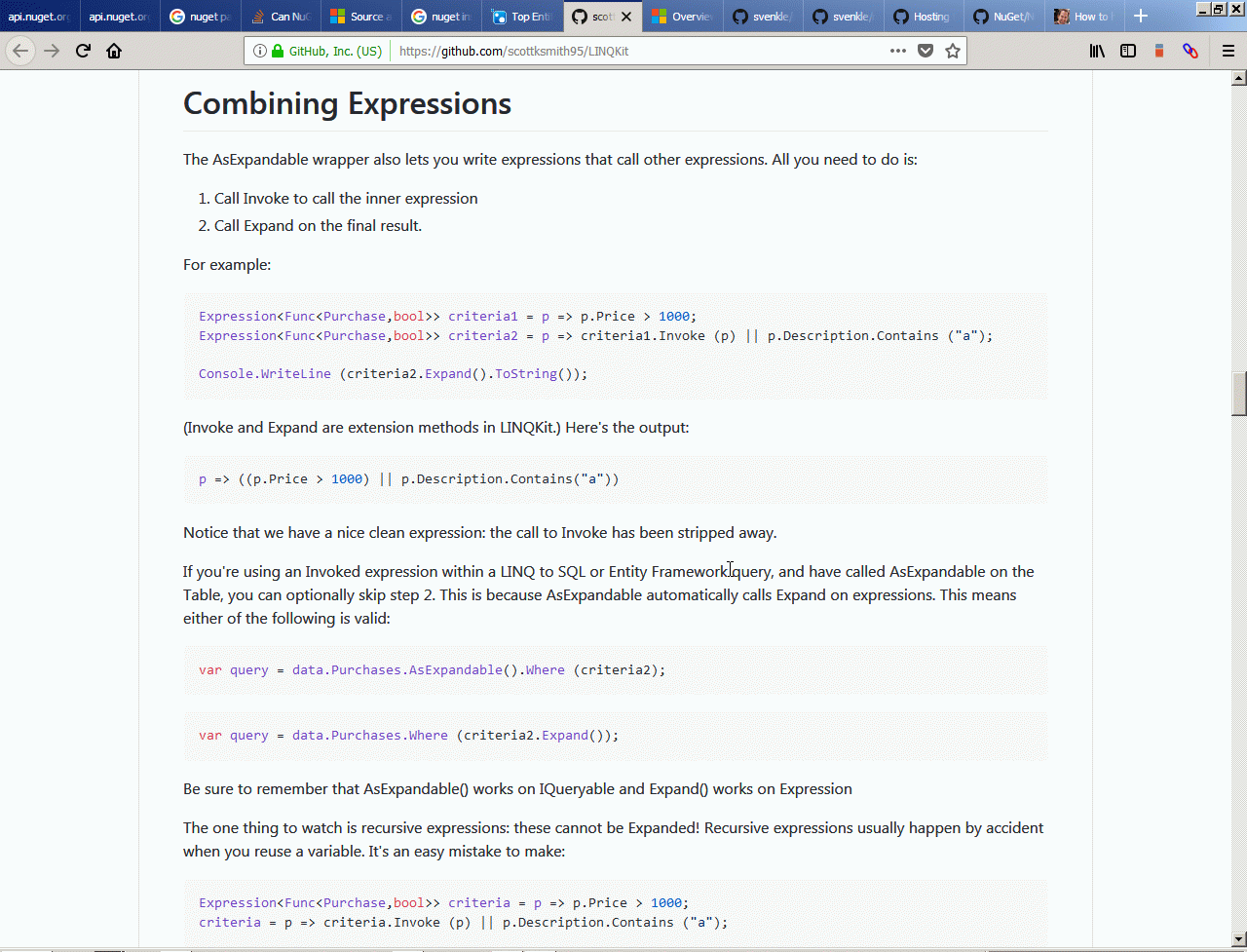This screenshot has height=952, width=1247.
Task: Show site information for GitHub
Action: point(260,51)
